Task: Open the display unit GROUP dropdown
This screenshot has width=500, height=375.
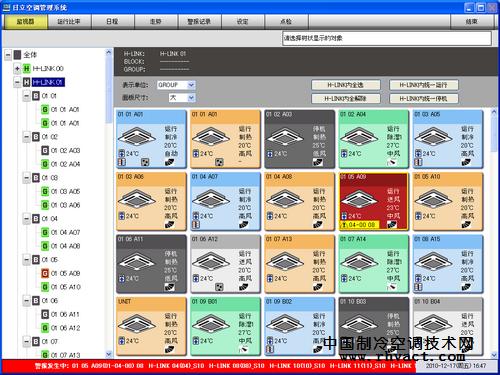Action: [176, 85]
